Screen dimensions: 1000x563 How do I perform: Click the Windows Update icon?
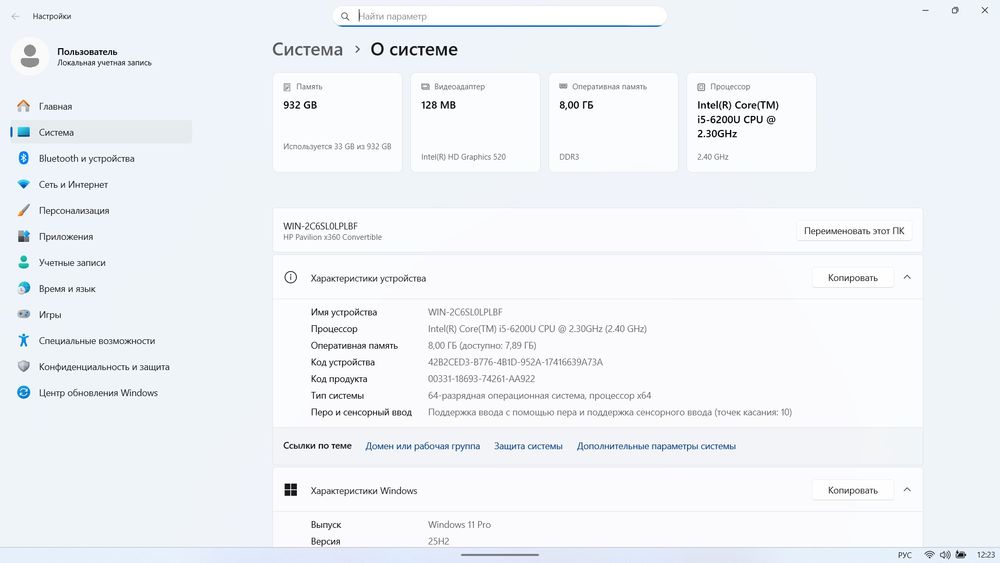24,393
